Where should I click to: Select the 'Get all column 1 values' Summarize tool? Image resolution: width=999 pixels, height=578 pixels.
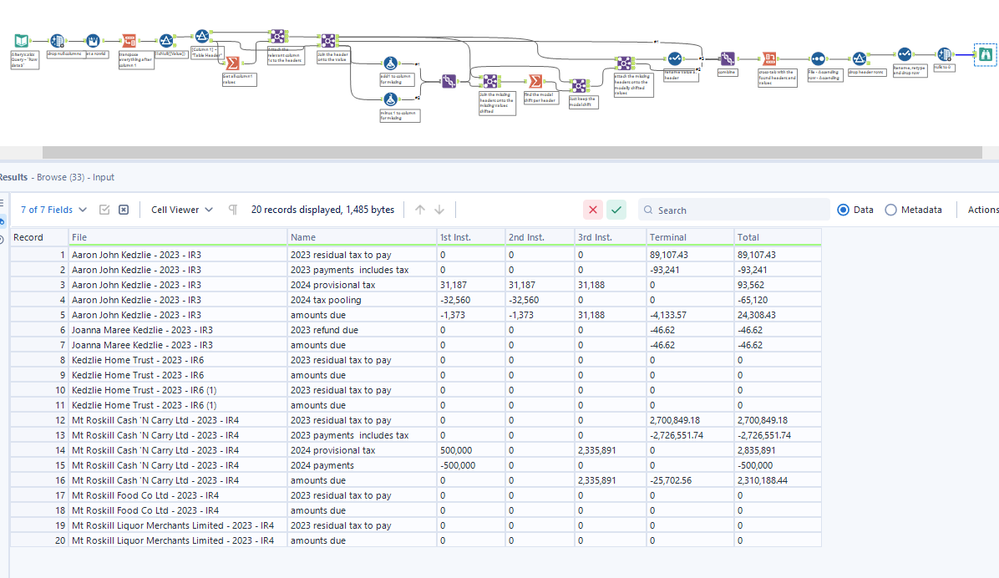point(233,63)
